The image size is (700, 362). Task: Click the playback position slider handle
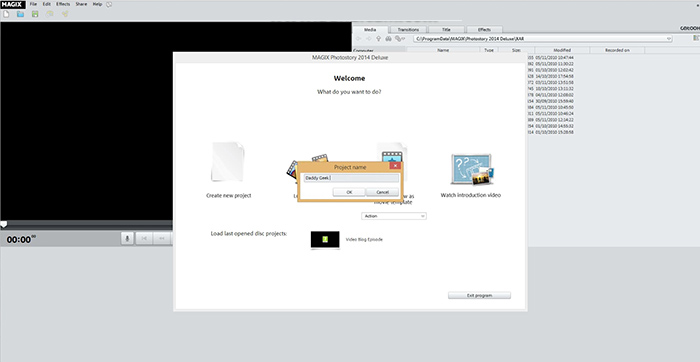click(x=4, y=225)
